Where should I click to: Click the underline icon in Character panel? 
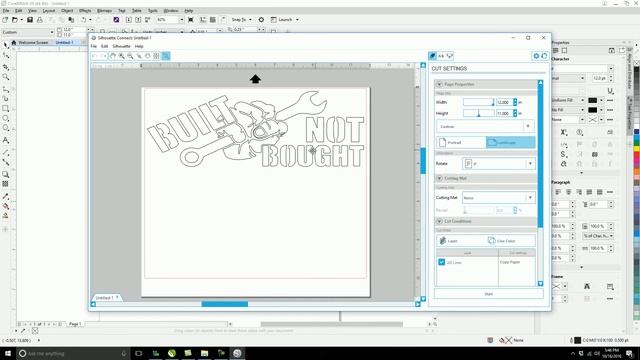pos(610,91)
